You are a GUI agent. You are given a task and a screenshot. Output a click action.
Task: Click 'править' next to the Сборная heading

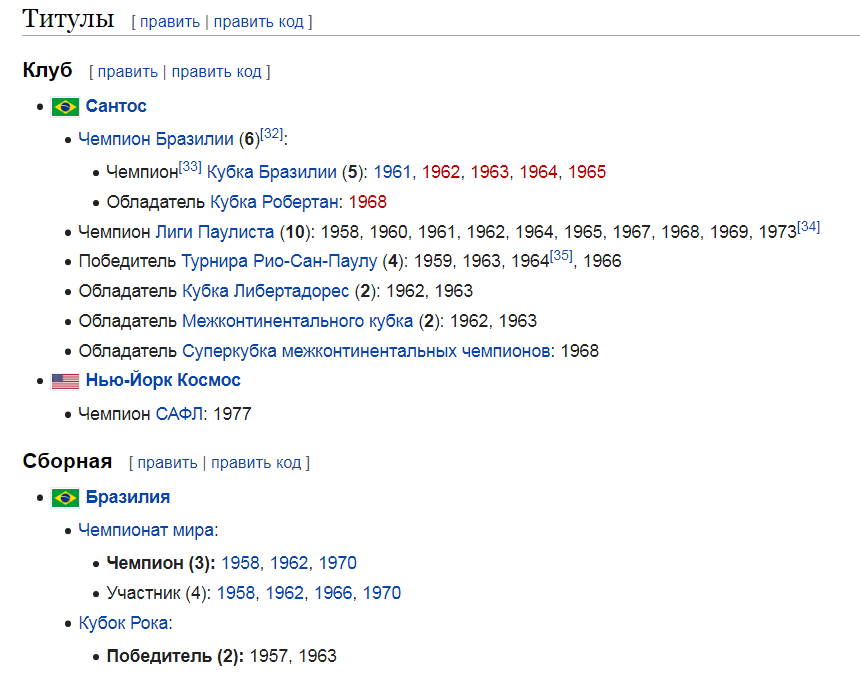coord(167,463)
